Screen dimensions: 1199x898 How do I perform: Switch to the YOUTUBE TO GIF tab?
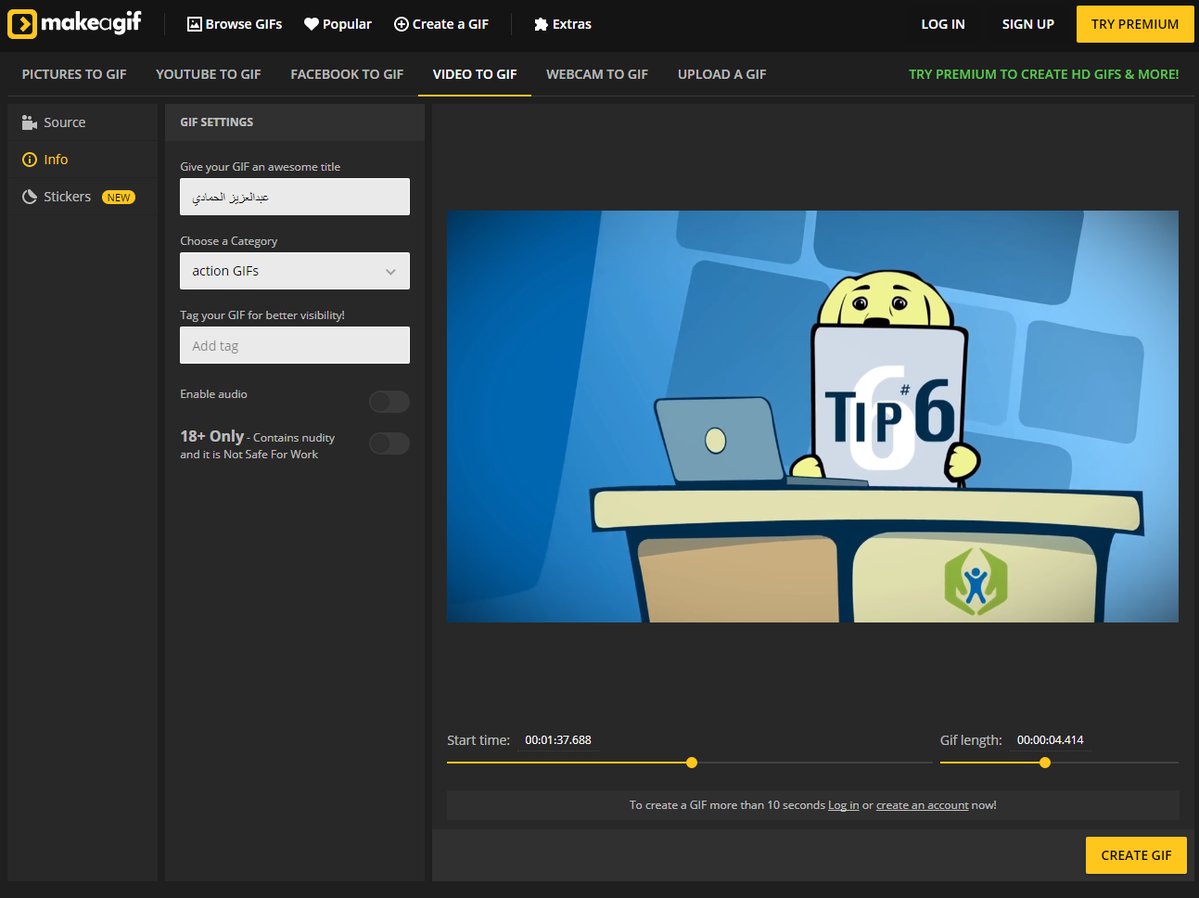click(208, 74)
